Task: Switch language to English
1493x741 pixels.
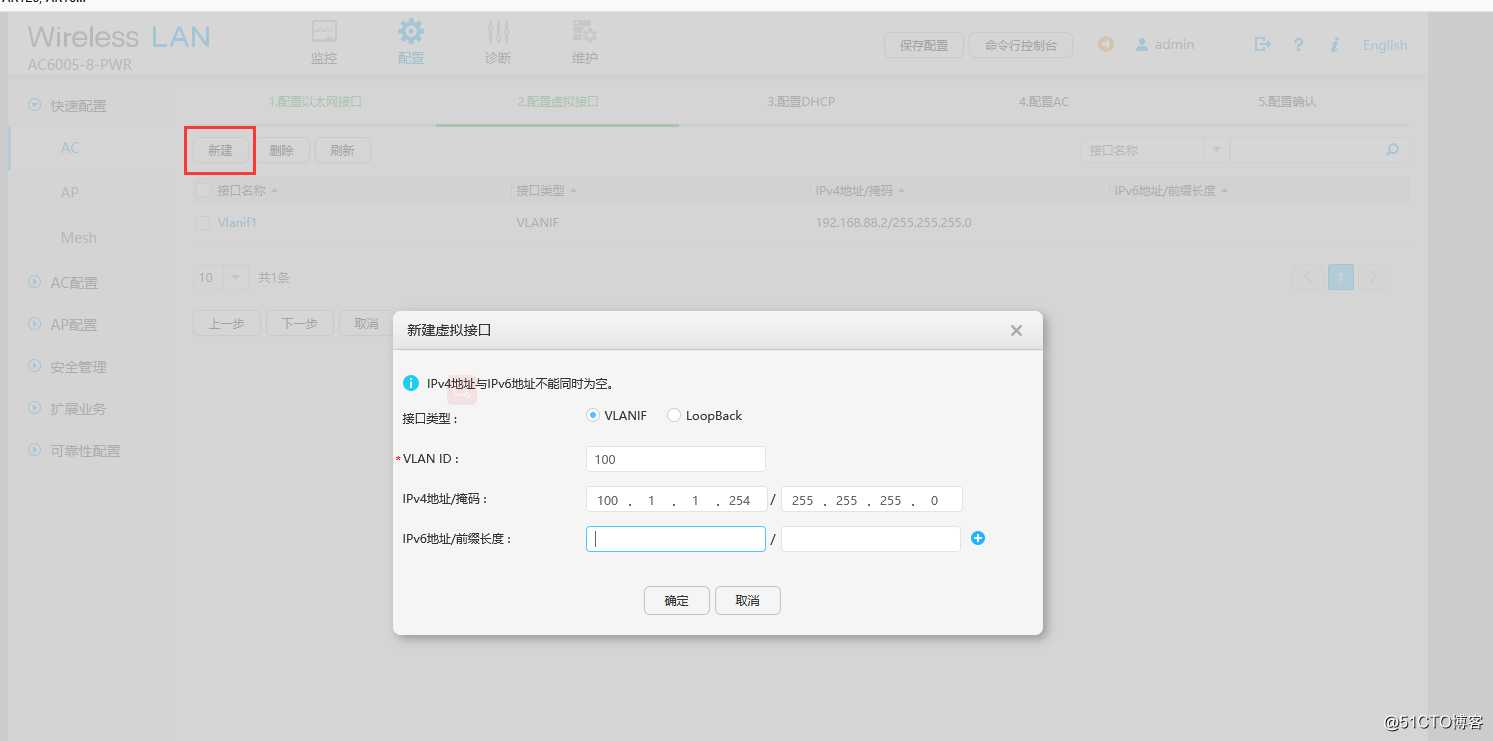Action: pos(1385,45)
